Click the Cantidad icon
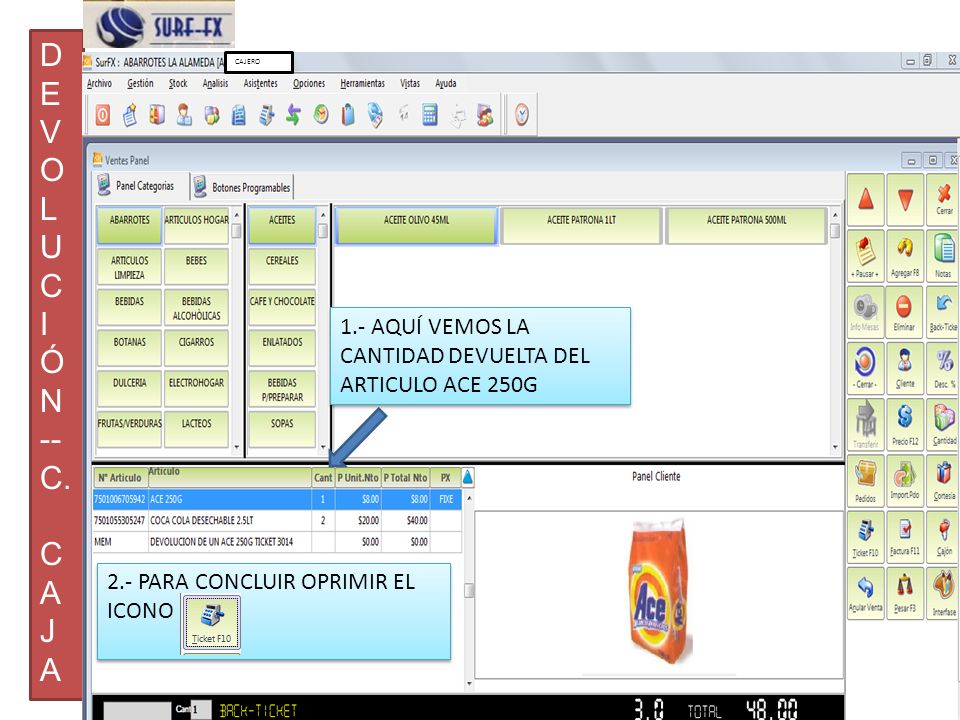Screen dimensions: 960x720 click(x=943, y=424)
